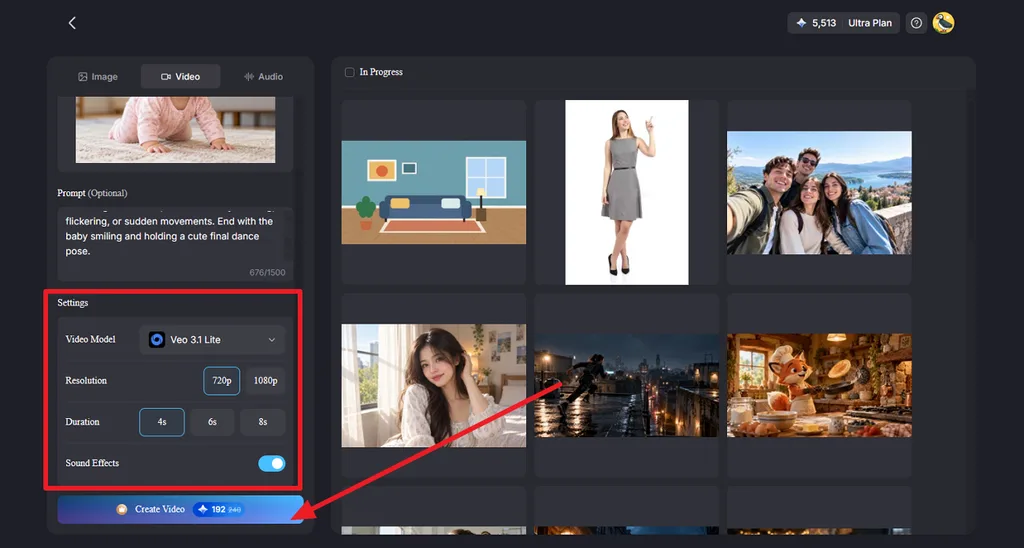Switch to the Audio tab
The height and width of the screenshot is (548, 1024).
(x=263, y=76)
